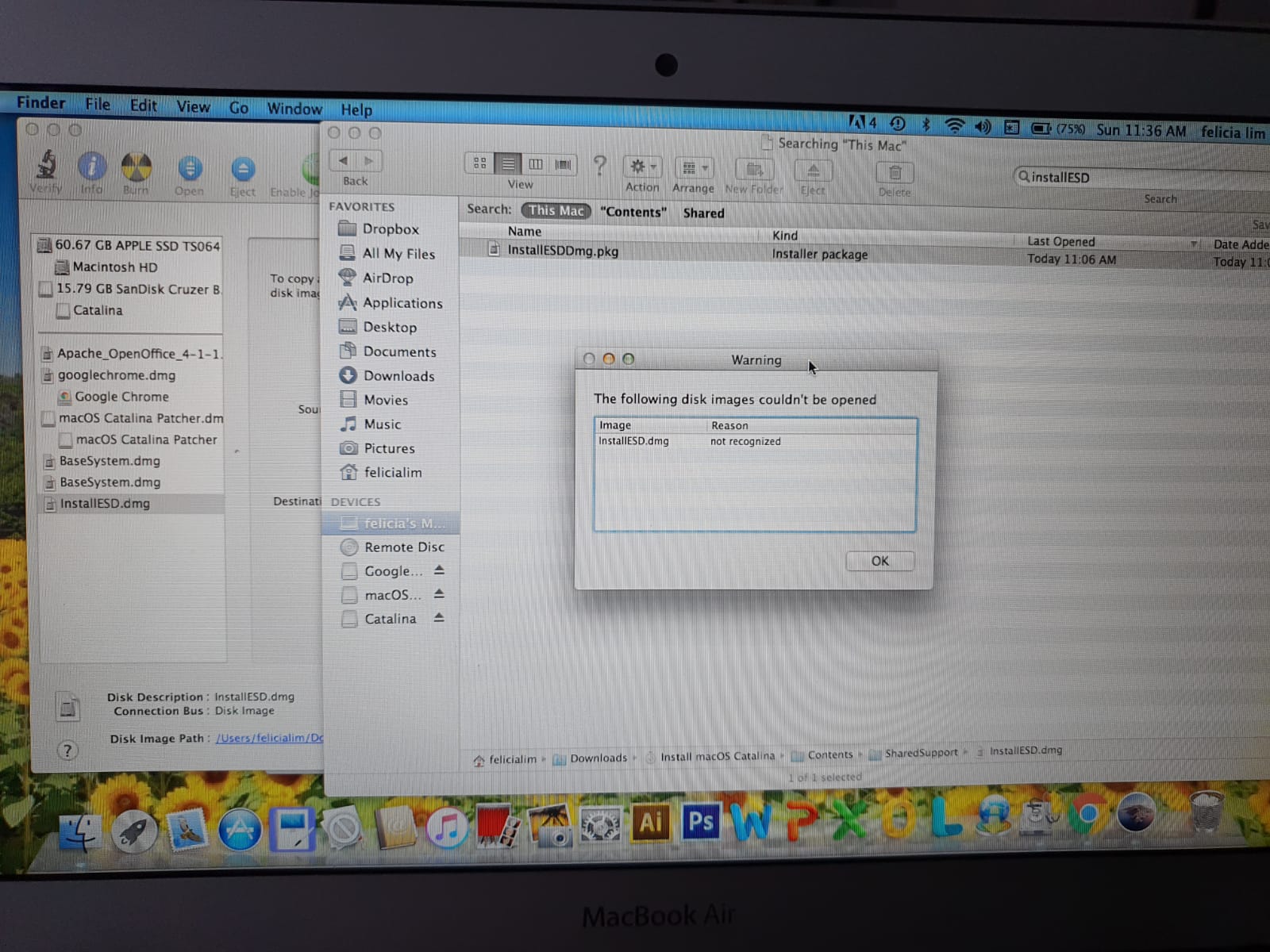The image size is (1270, 952).
Task: Open AirDrop in Finder sidebar
Action: coord(376,278)
